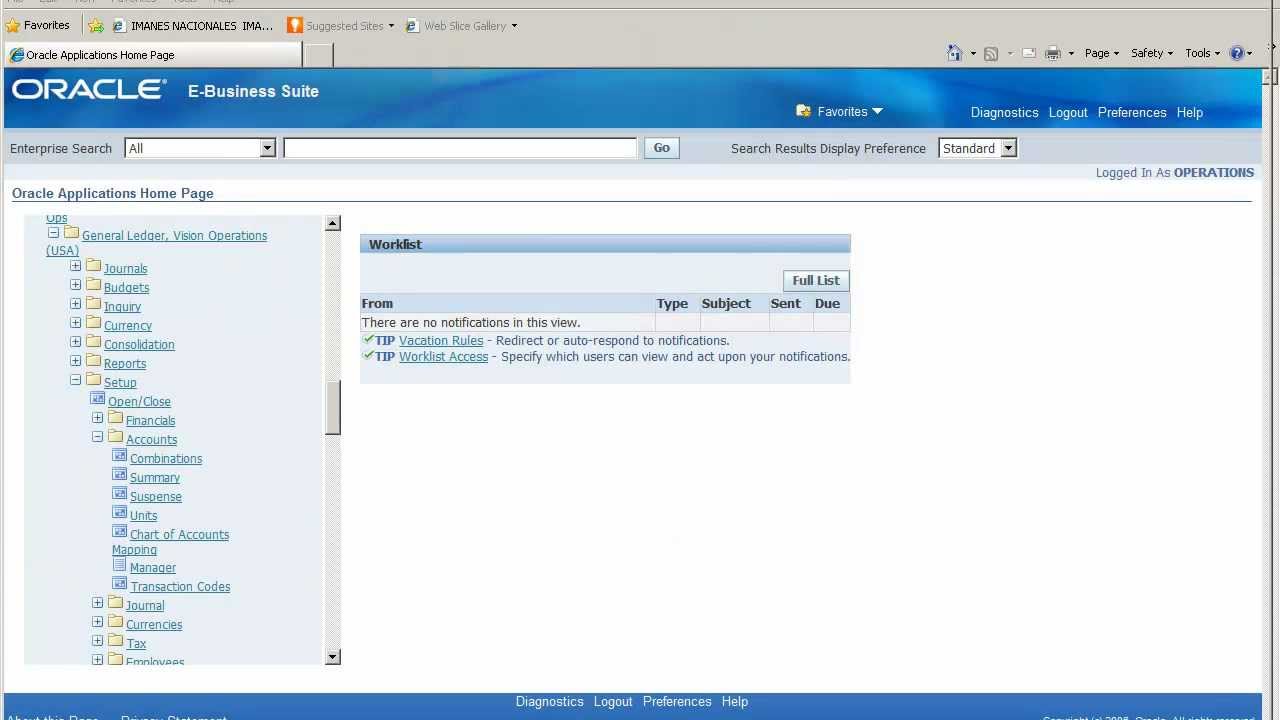The image size is (1280, 720).
Task: Click the Favorites folder star icon in header
Action: point(803,111)
